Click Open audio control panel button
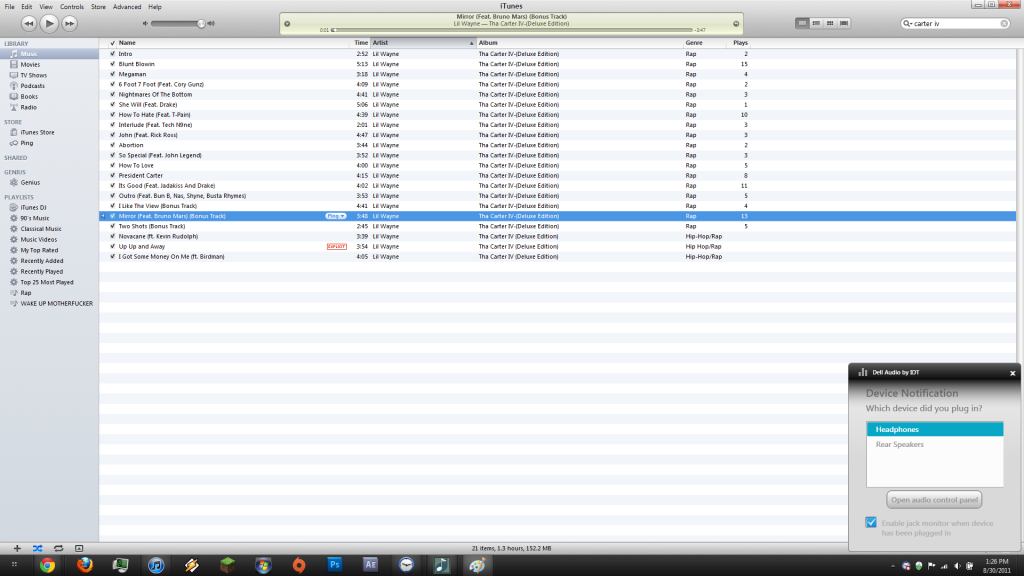 click(934, 500)
